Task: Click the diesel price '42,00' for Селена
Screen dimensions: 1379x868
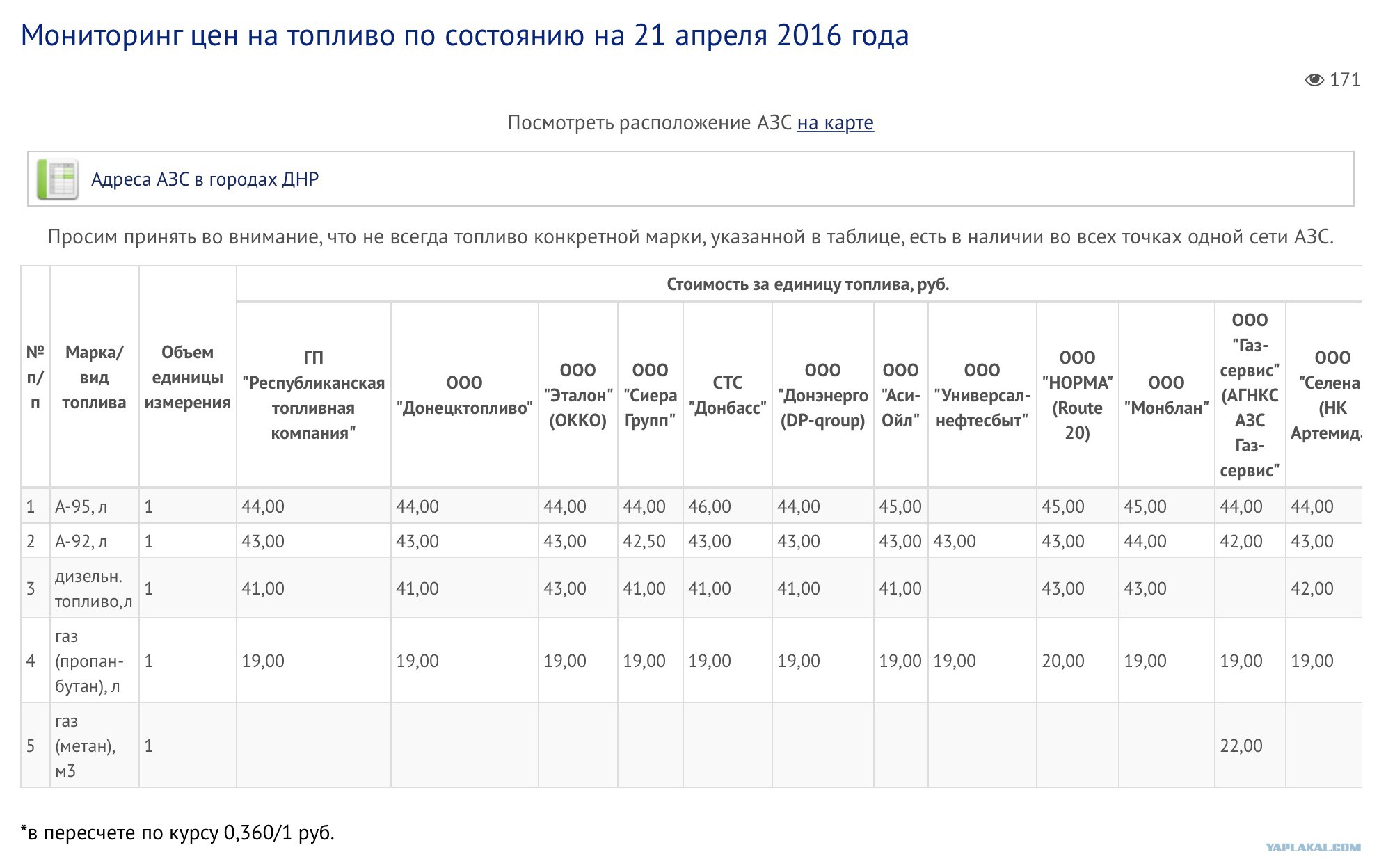Action: click(1312, 588)
